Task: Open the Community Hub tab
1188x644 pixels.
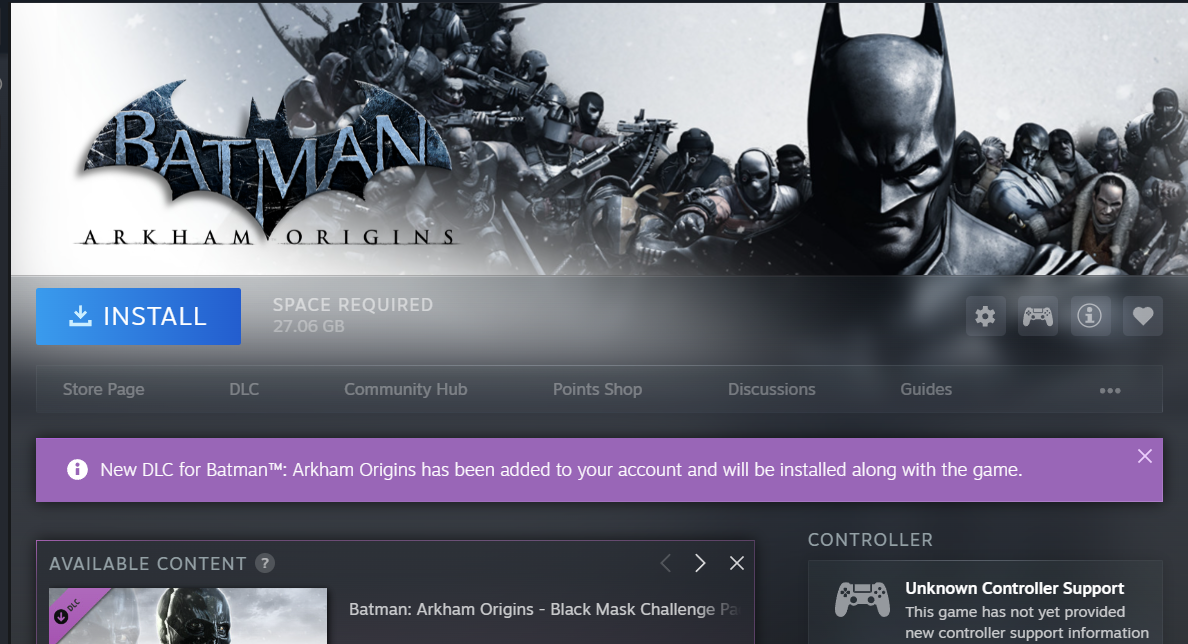Action: click(x=405, y=389)
